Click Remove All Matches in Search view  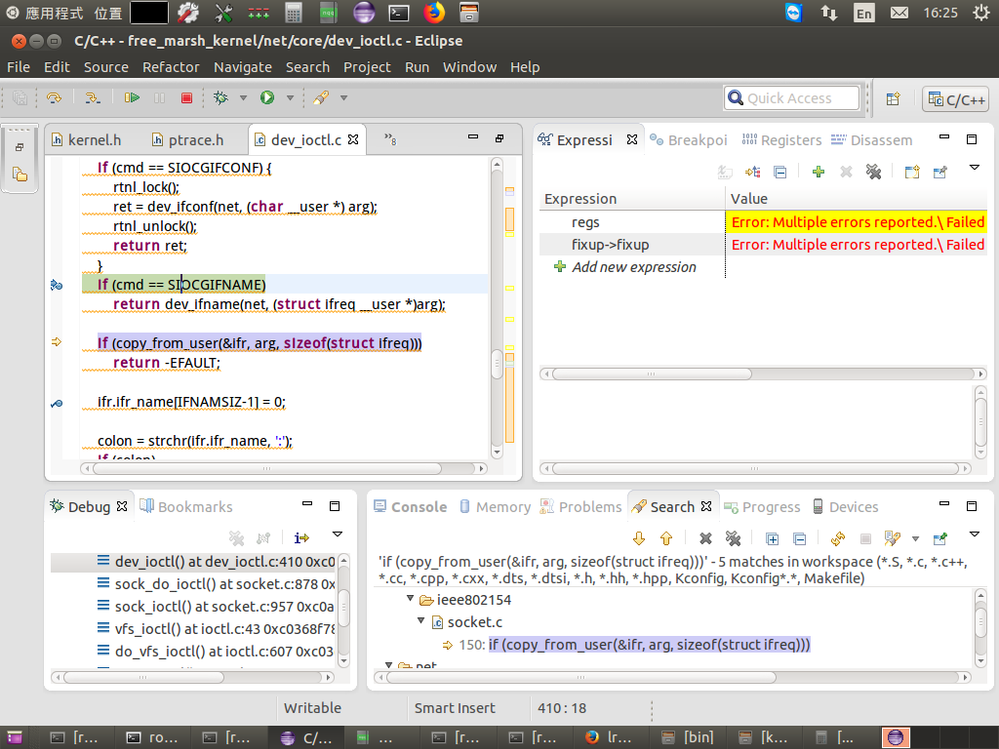pos(733,539)
